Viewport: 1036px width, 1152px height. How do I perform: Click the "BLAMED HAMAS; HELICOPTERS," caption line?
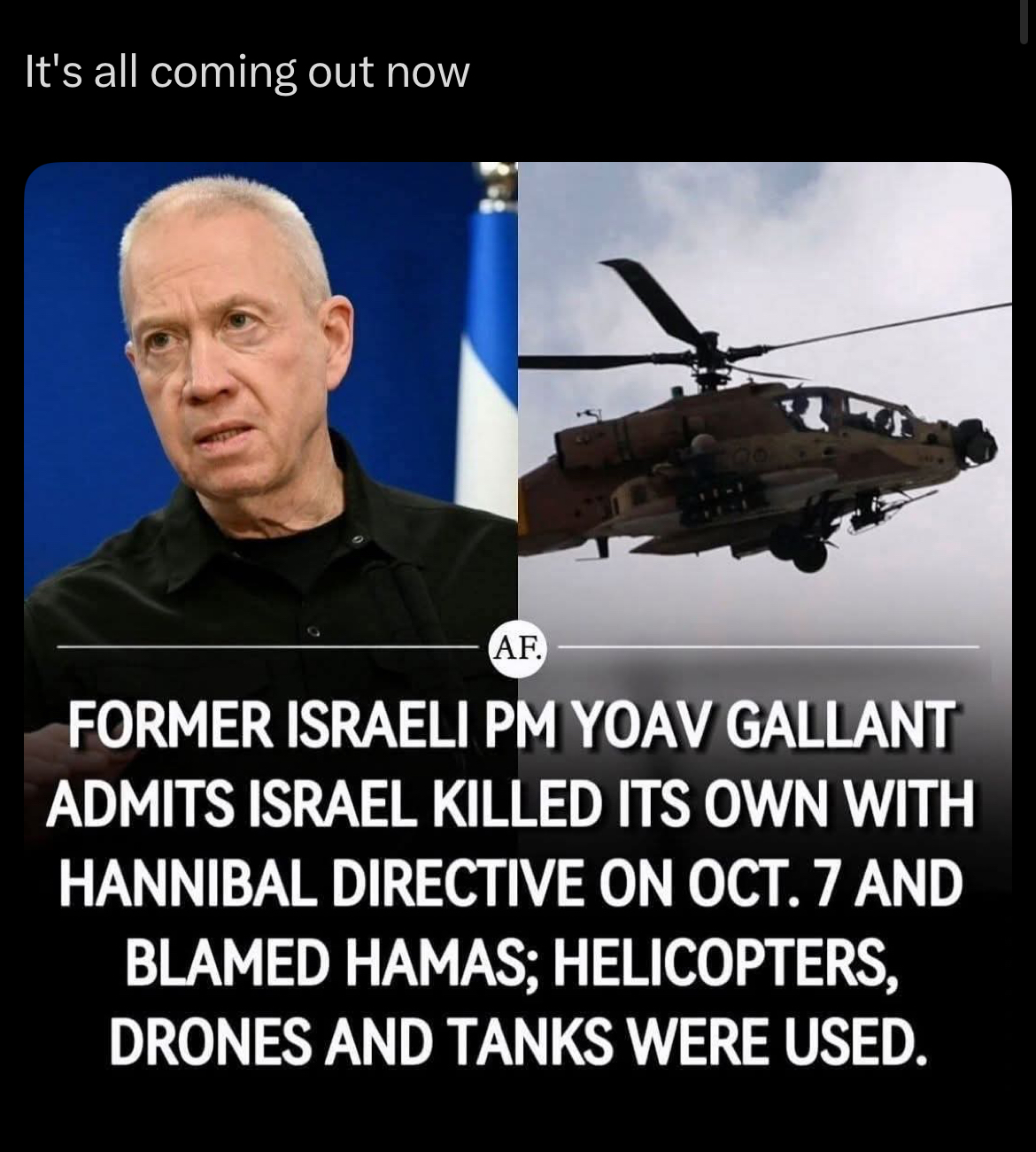point(514,963)
